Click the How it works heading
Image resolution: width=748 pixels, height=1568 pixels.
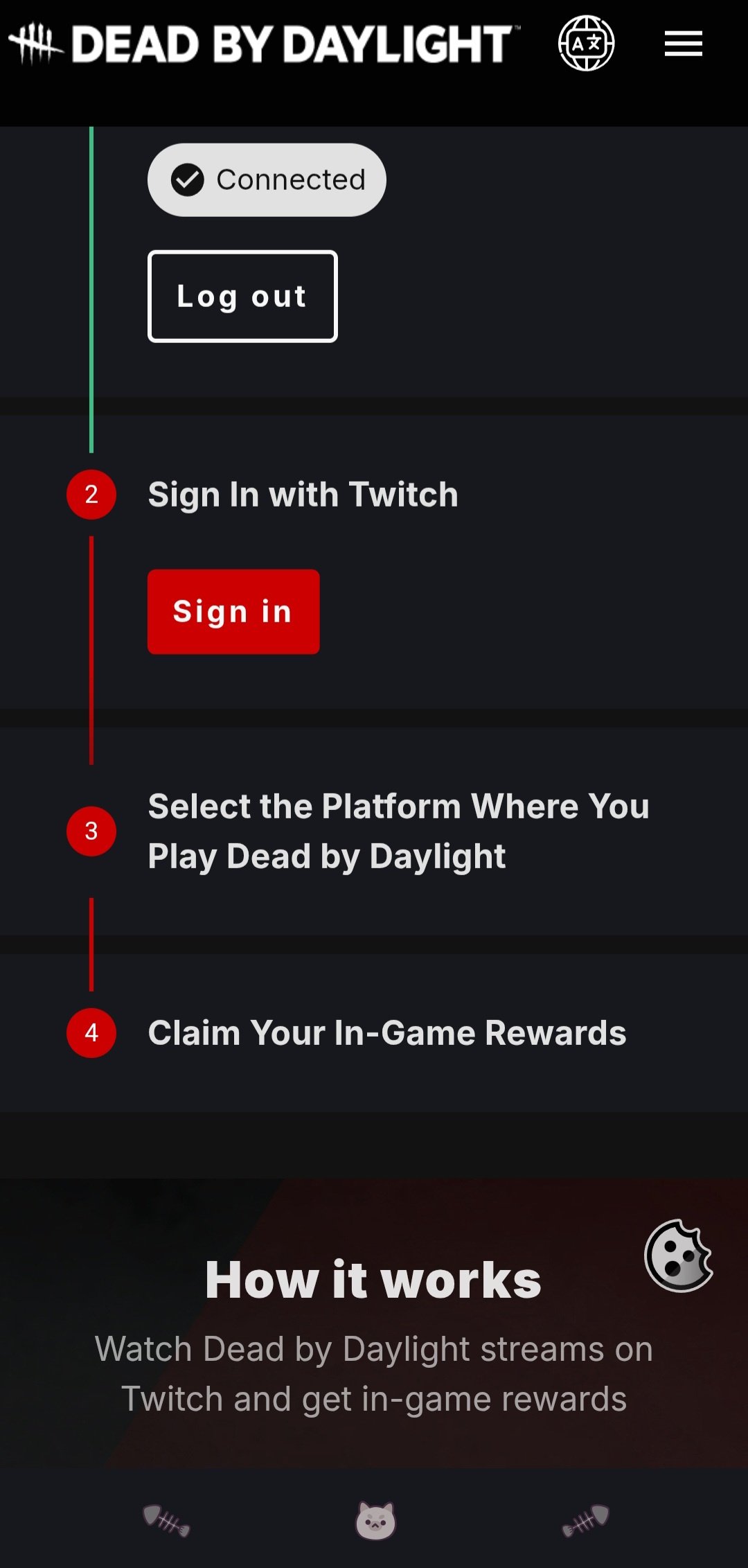[x=374, y=1279]
